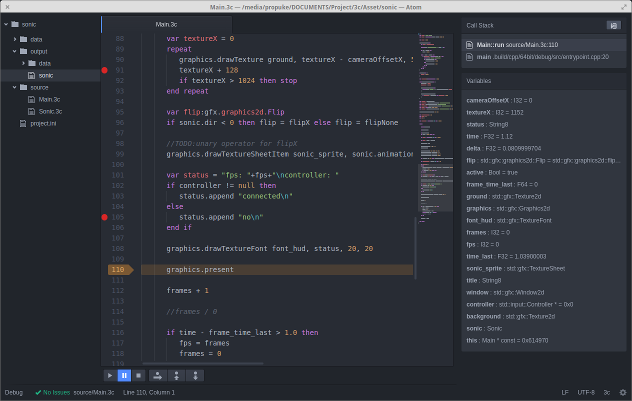Select the graphics Graphics2d variable
The image size is (632, 401).
point(544,209)
